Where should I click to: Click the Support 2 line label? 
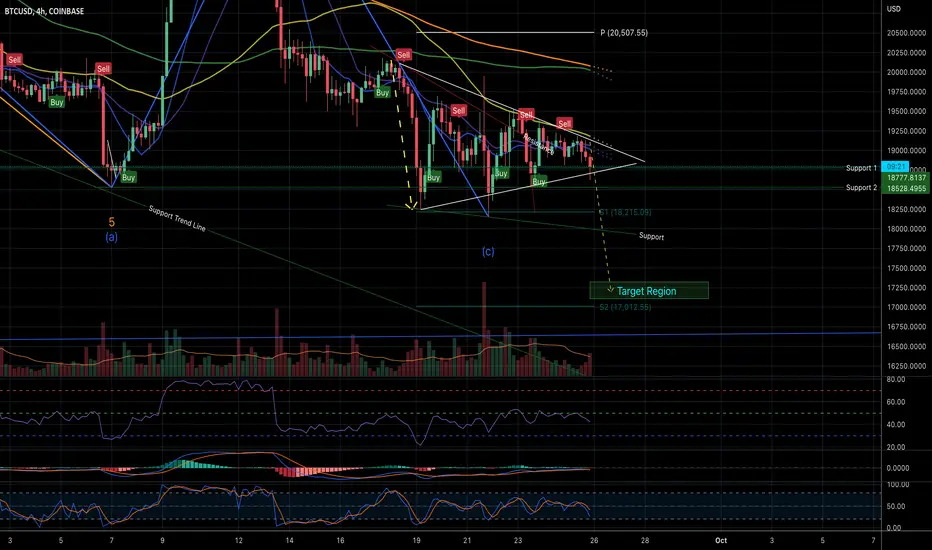point(861,188)
